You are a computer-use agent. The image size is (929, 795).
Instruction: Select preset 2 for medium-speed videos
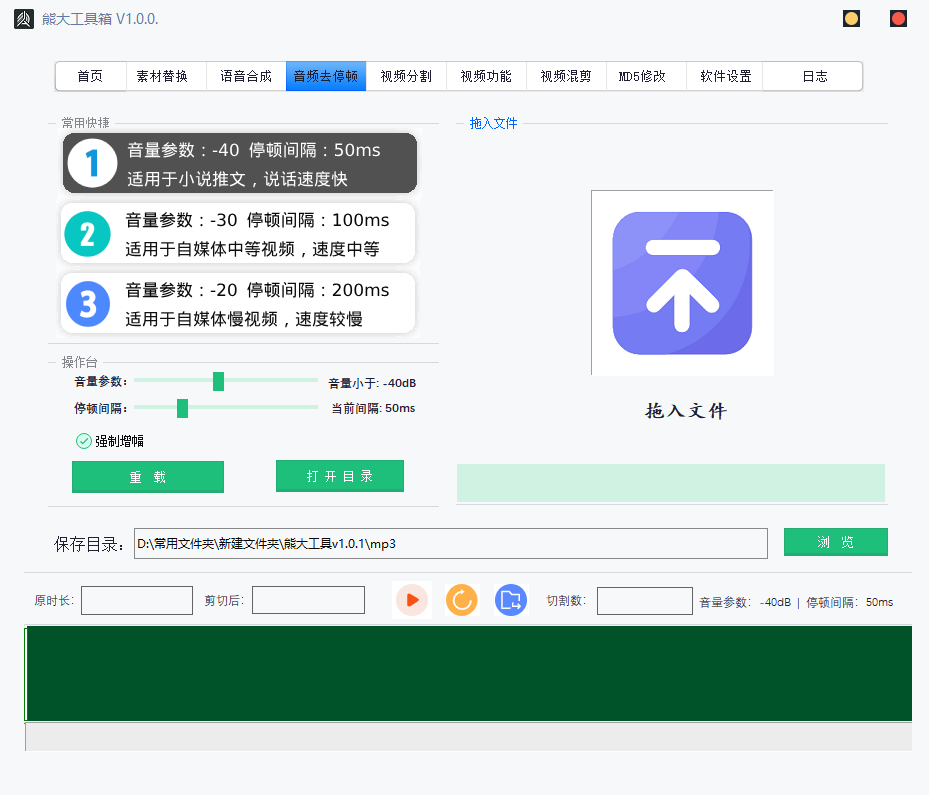tap(240, 232)
